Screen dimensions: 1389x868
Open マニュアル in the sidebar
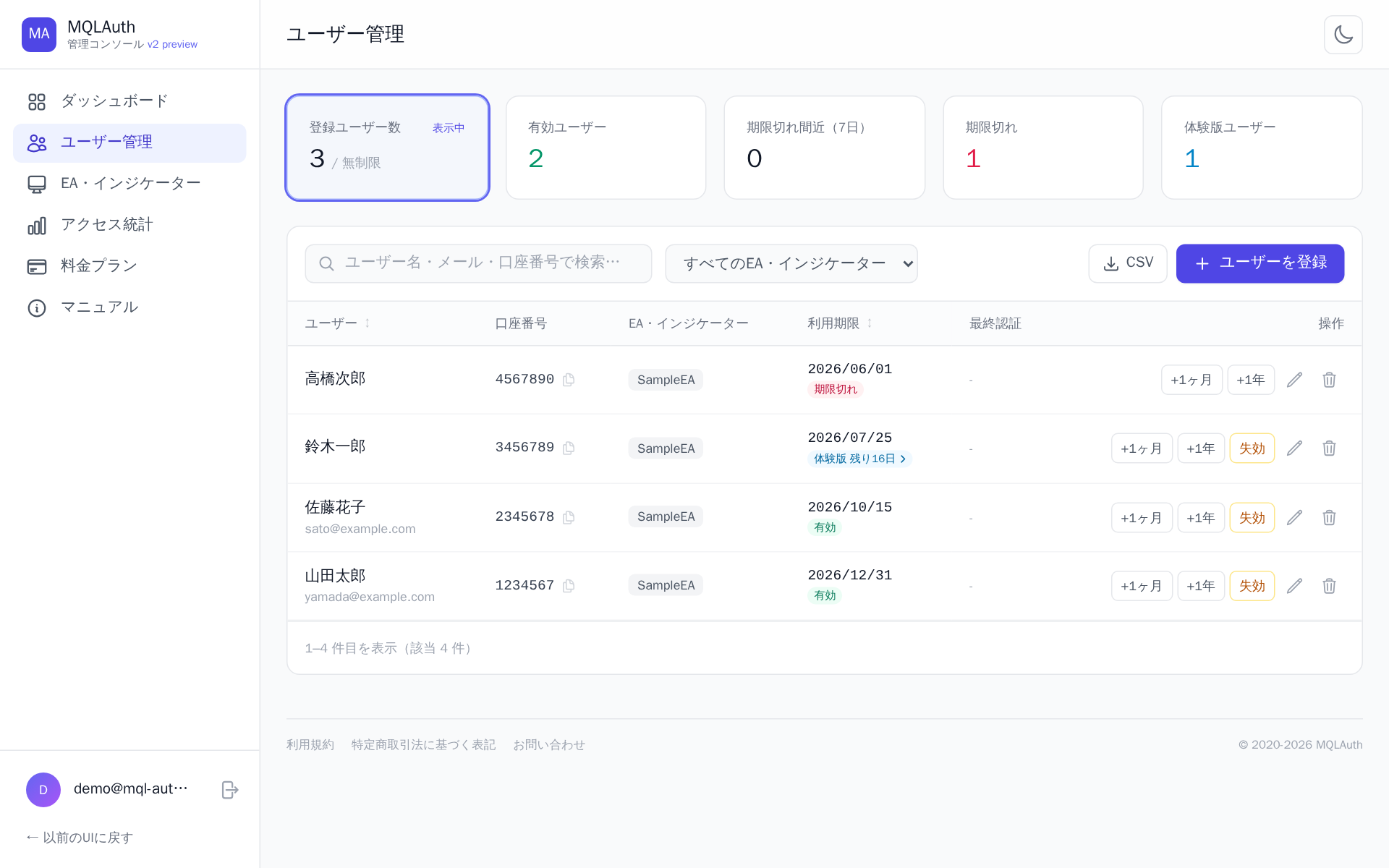pyautogui.click(x=129, y=307)
